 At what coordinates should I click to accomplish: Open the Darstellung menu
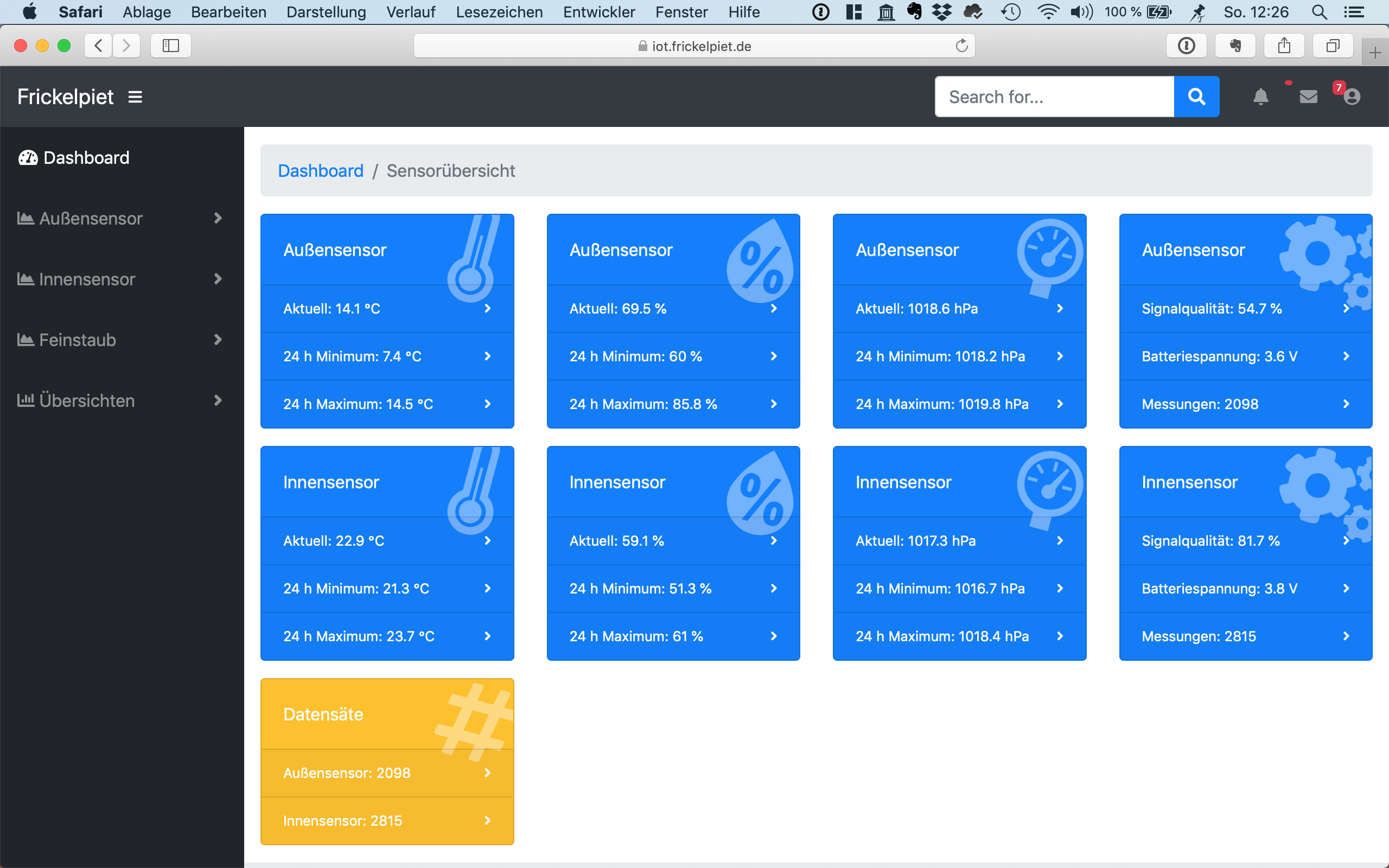coord(326,12)
